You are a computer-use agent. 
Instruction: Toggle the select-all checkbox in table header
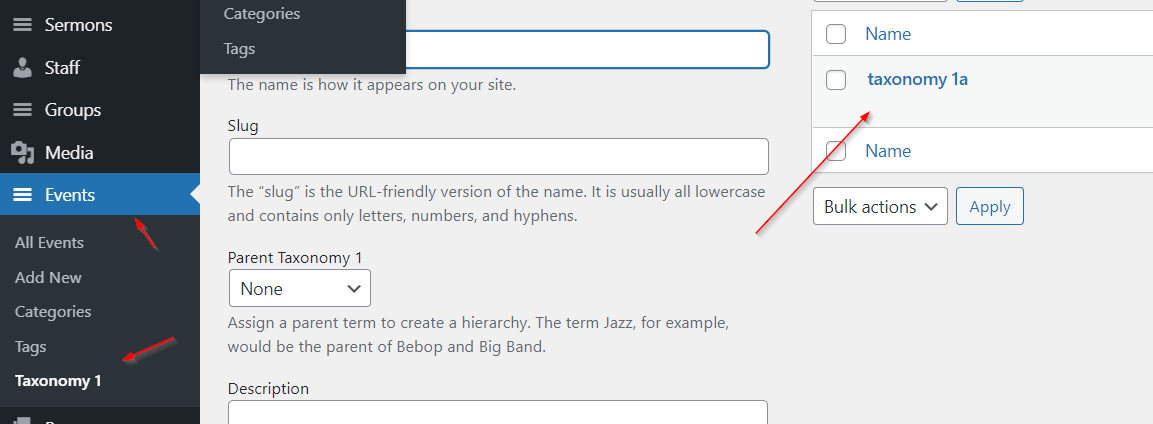(x=836, y=34)
